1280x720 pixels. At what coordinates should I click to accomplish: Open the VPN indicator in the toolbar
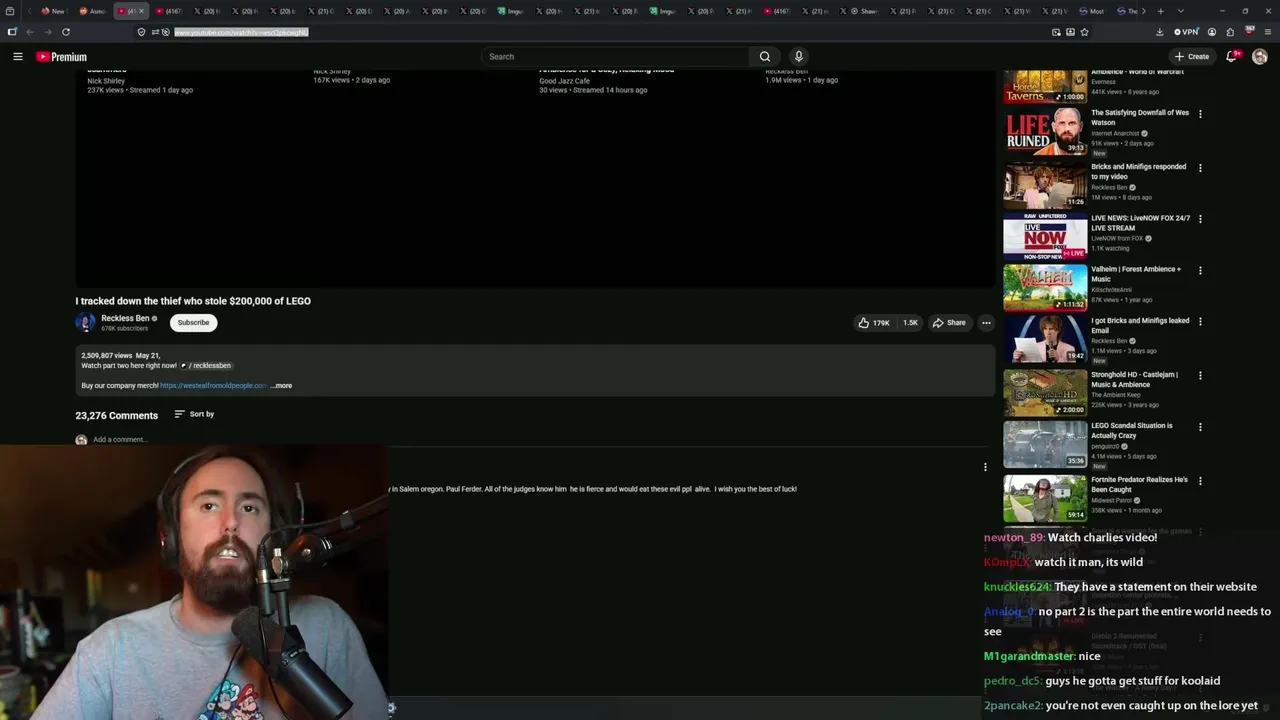coord(1186,32)
